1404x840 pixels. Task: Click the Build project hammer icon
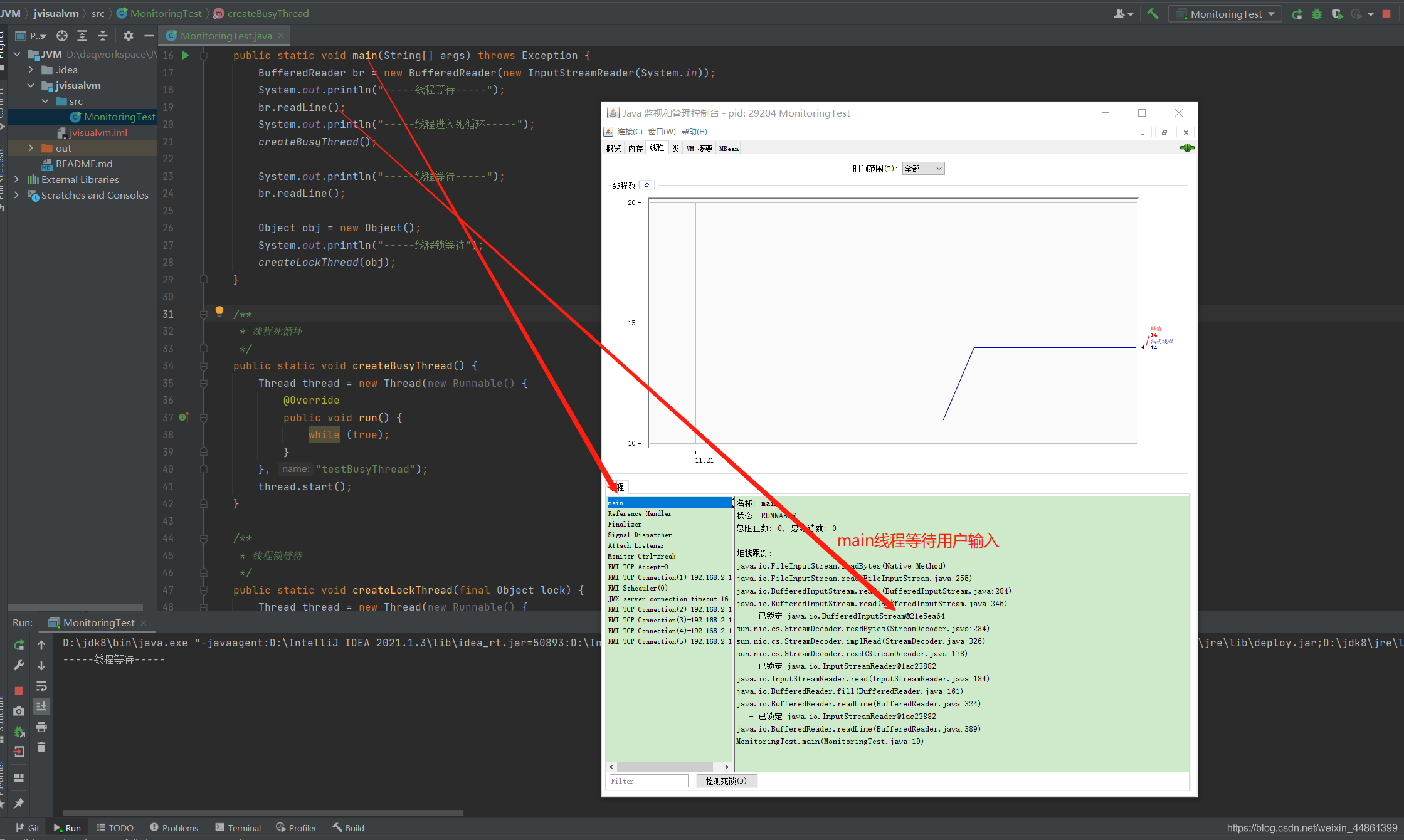[x=1153, y=14]
